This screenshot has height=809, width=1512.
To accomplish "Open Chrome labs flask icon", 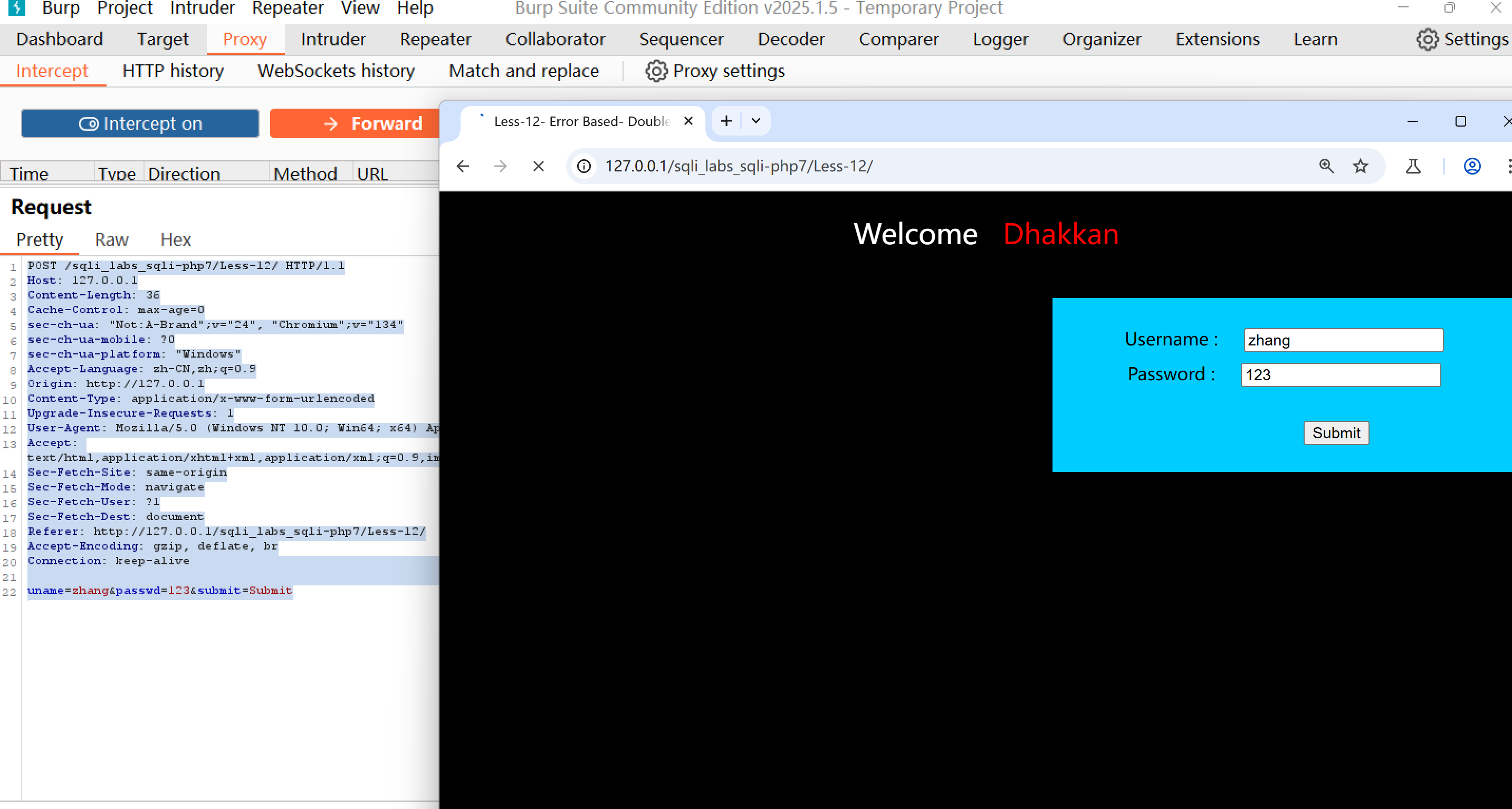I will click(1413, 167).
